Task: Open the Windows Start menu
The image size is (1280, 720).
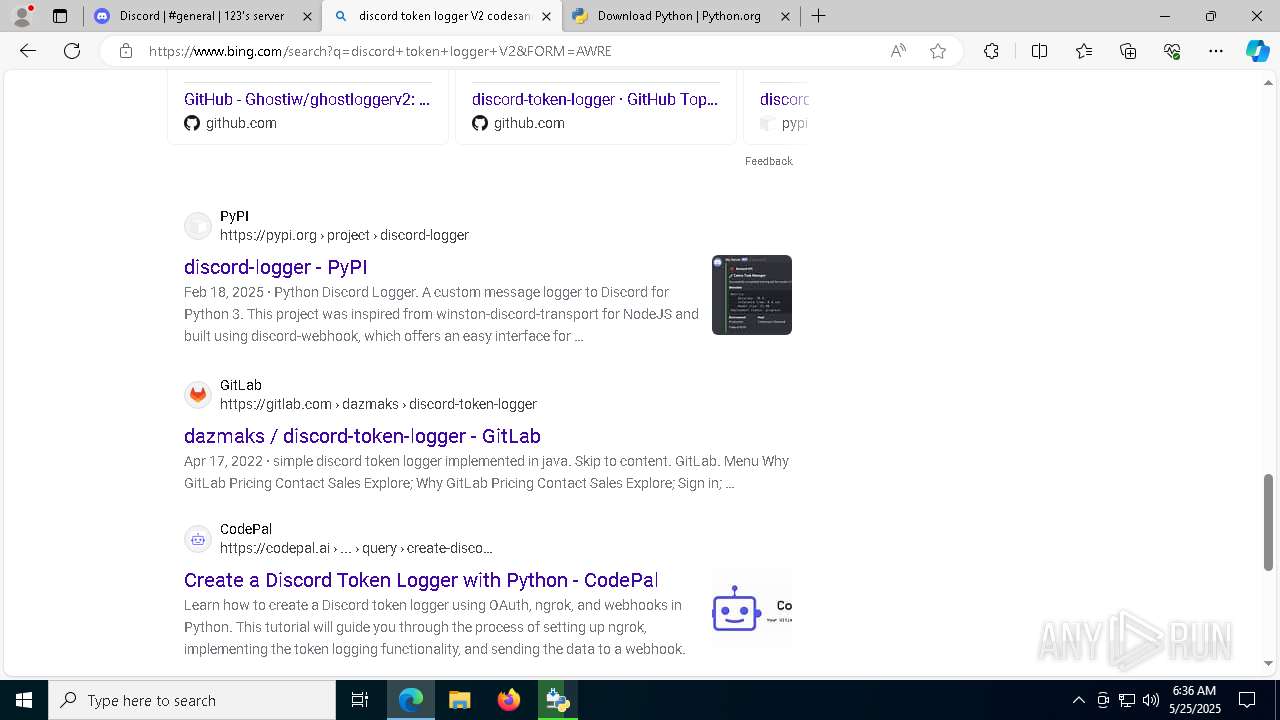Action: tap(24, 700)
